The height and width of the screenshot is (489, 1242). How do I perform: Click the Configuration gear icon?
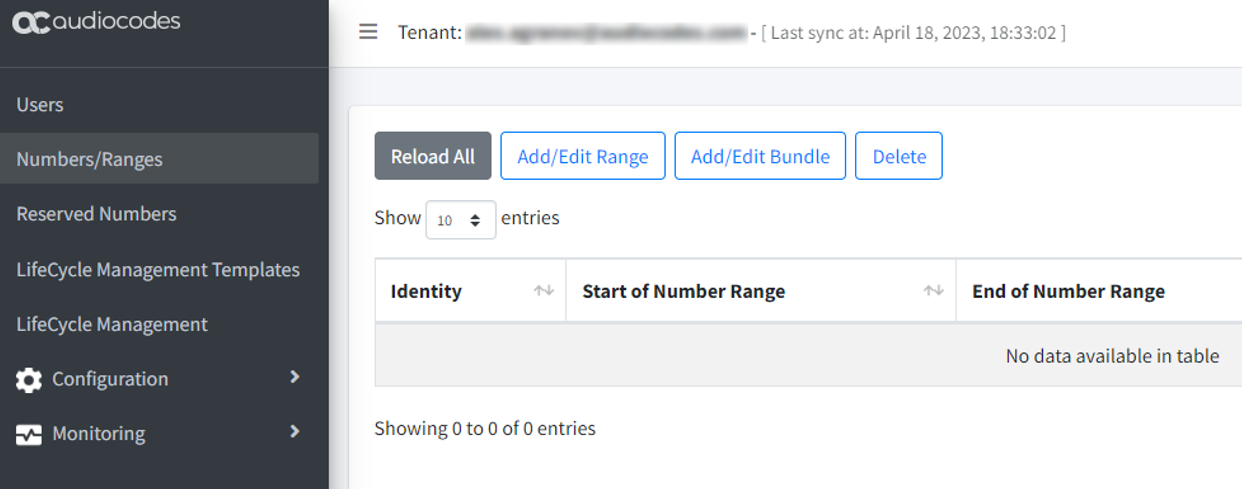[x=29, y=379]
